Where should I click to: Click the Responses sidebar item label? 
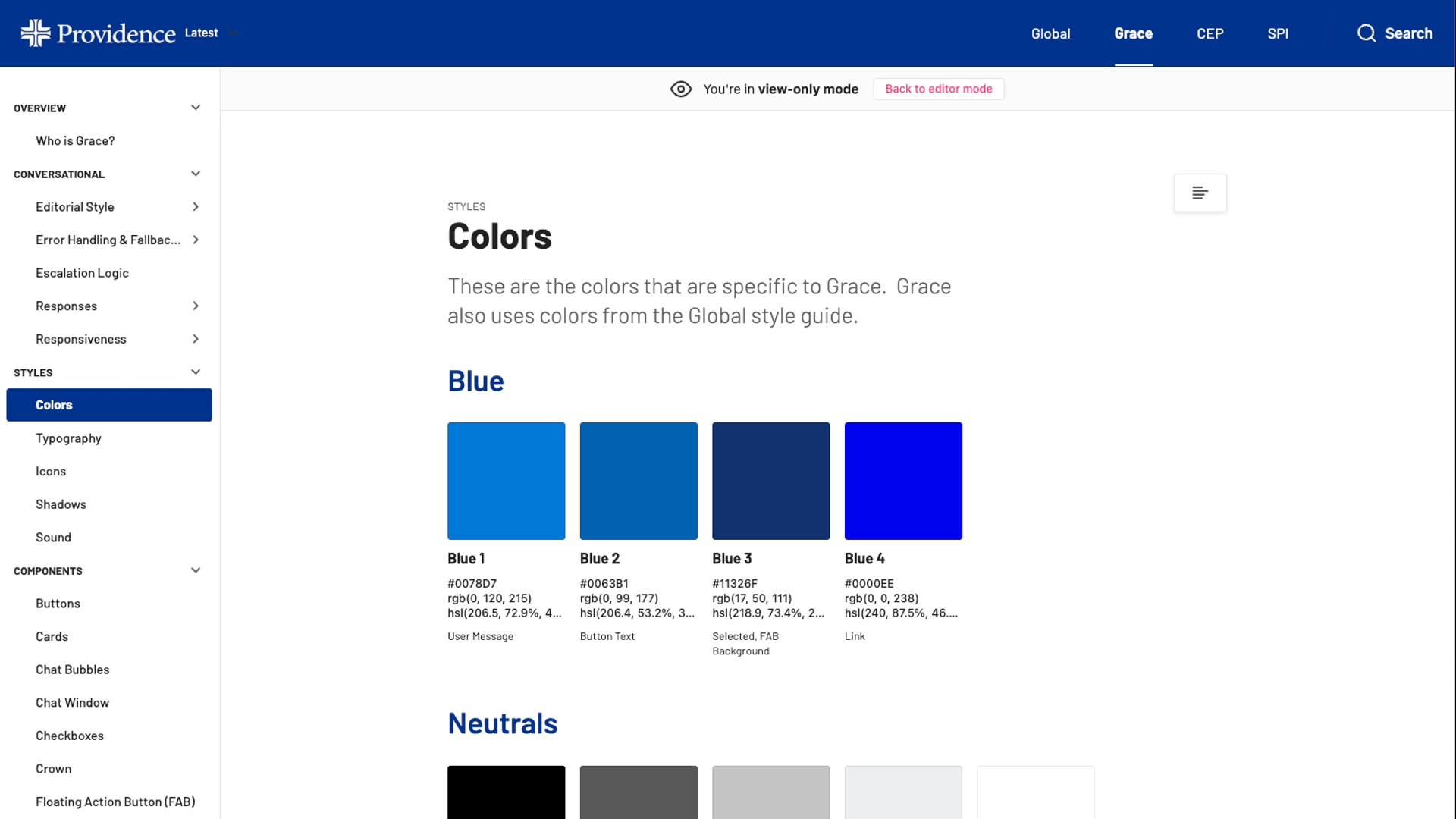tap(66, 306)
